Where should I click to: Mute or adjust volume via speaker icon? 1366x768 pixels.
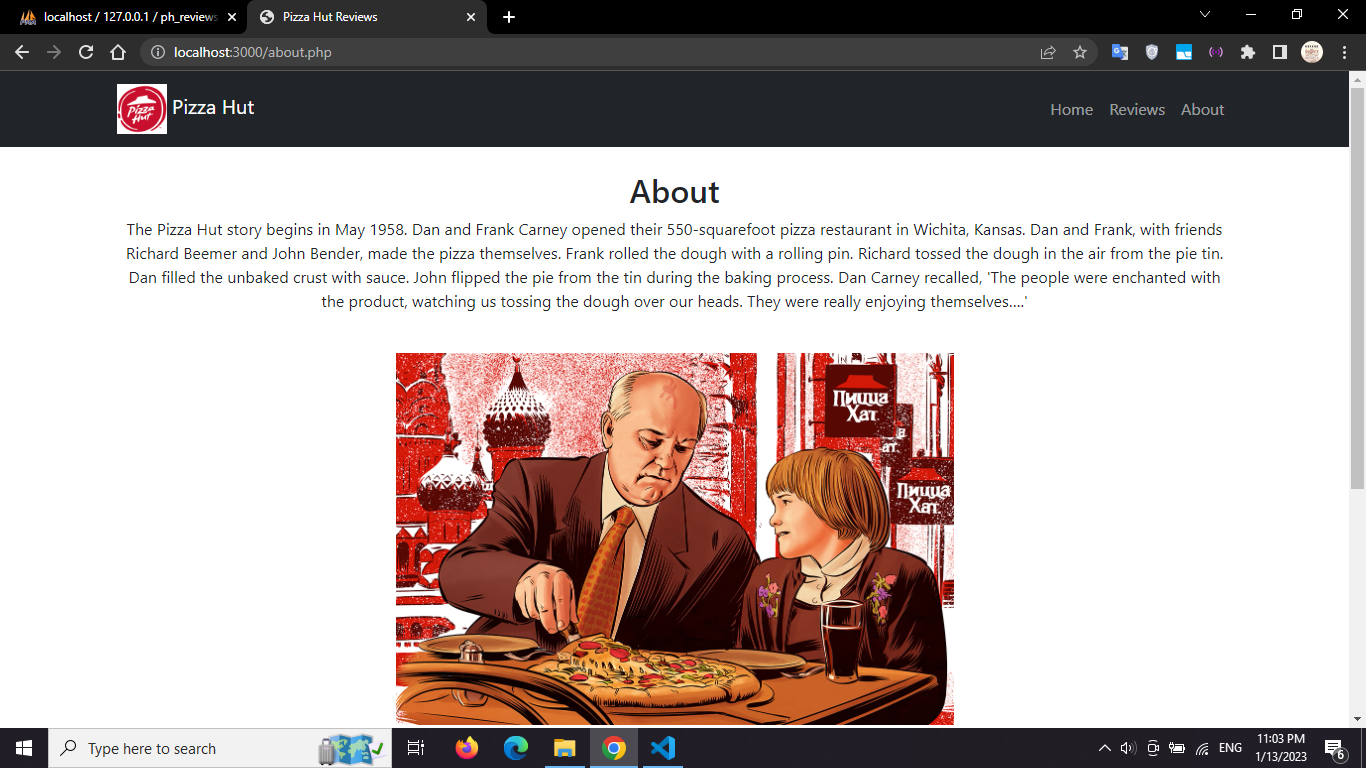pos(1127,748)
